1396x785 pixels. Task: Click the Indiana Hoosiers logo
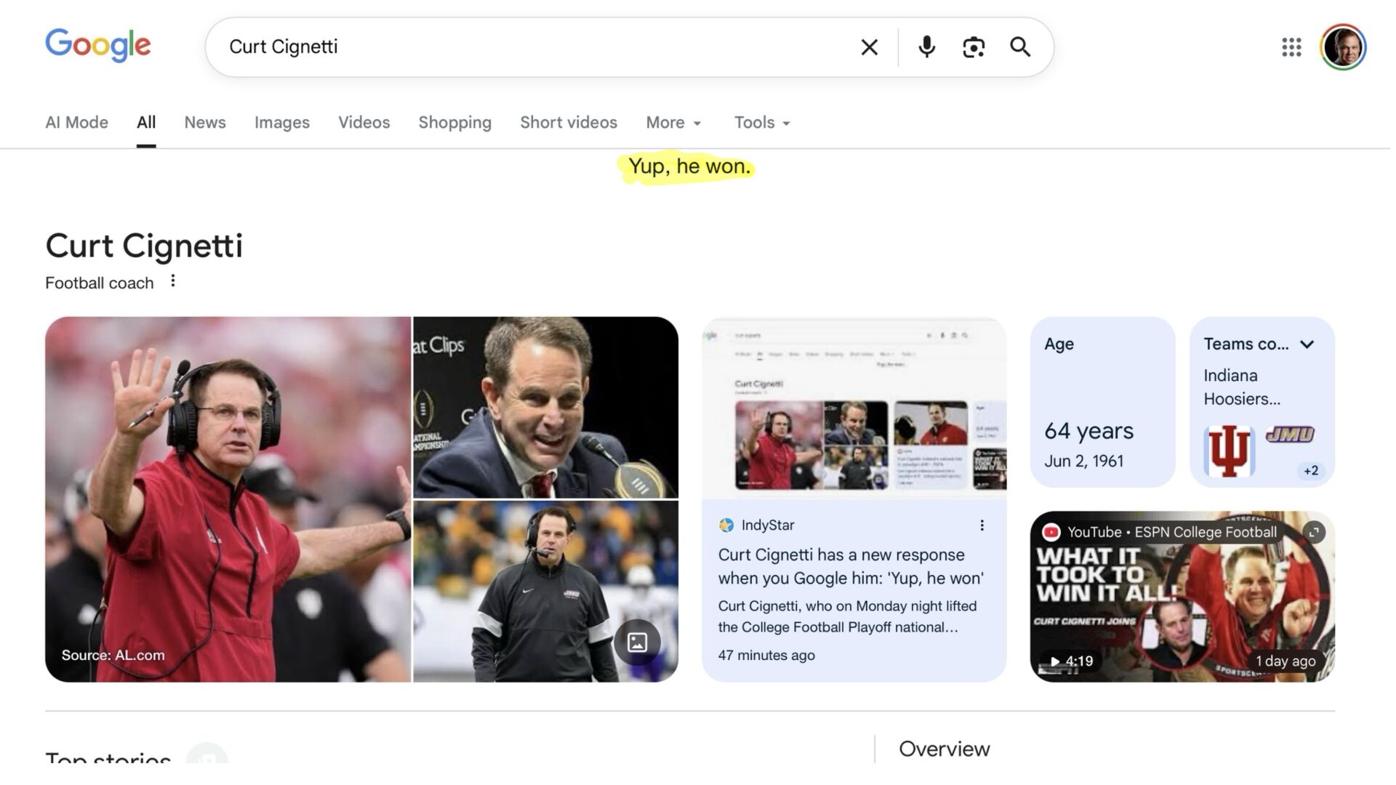(1229, 451)
